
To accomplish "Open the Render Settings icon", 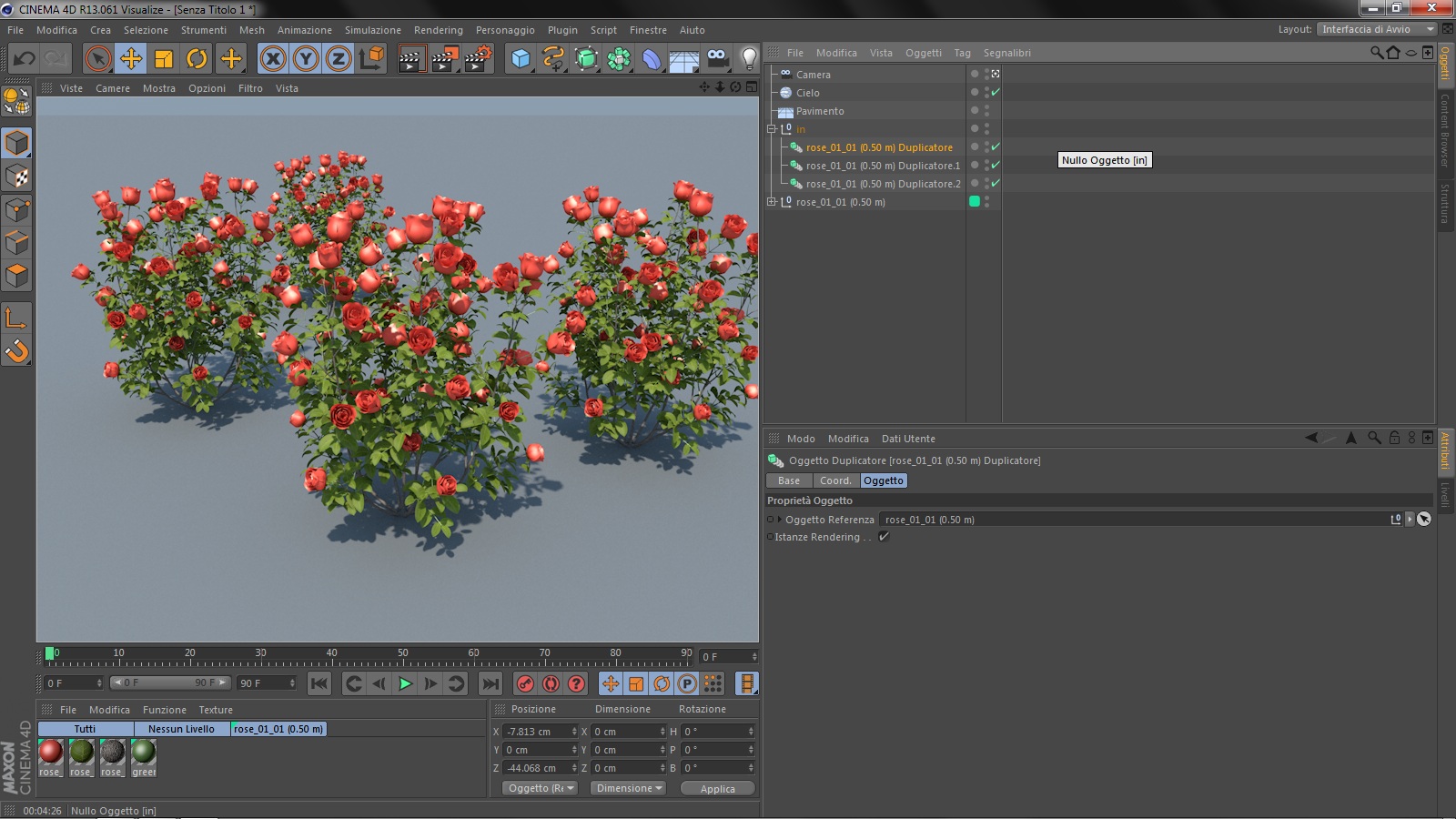I will click(478, 59).
